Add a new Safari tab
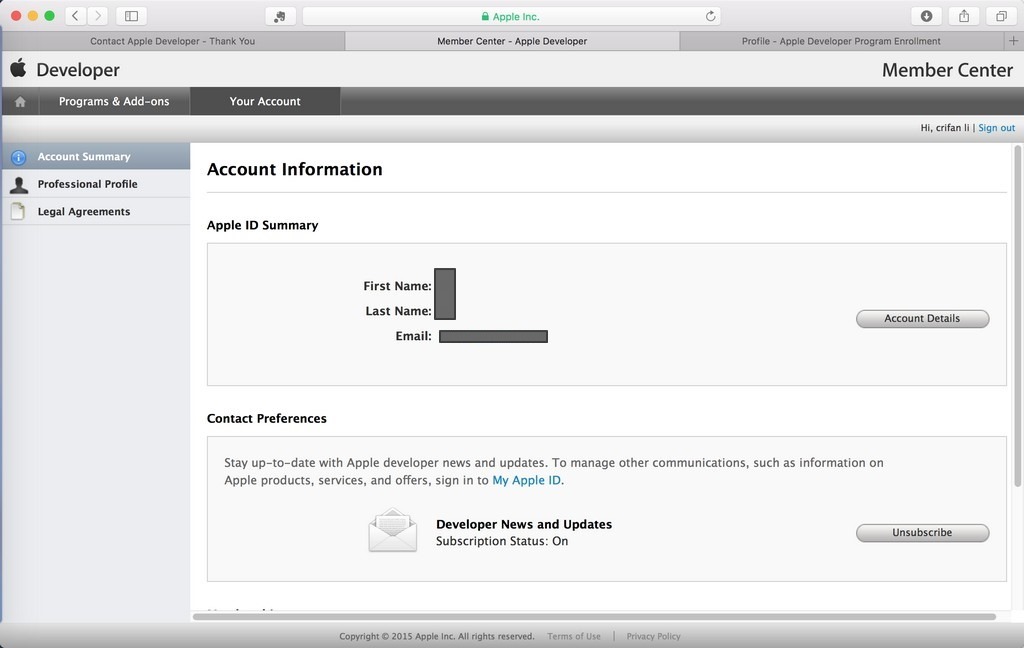 pos(1014,41)
